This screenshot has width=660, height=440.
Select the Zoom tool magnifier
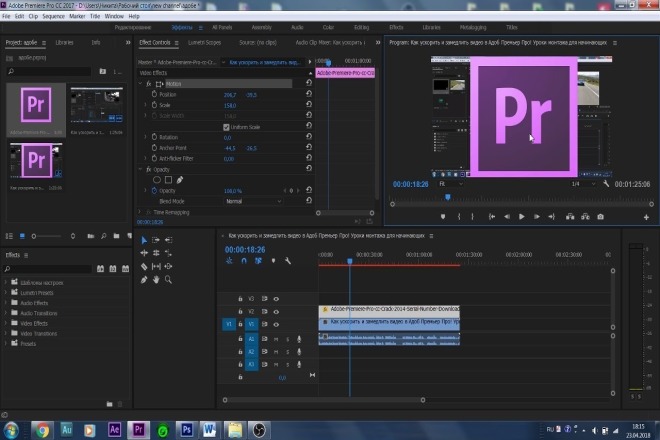coord(168,280)
